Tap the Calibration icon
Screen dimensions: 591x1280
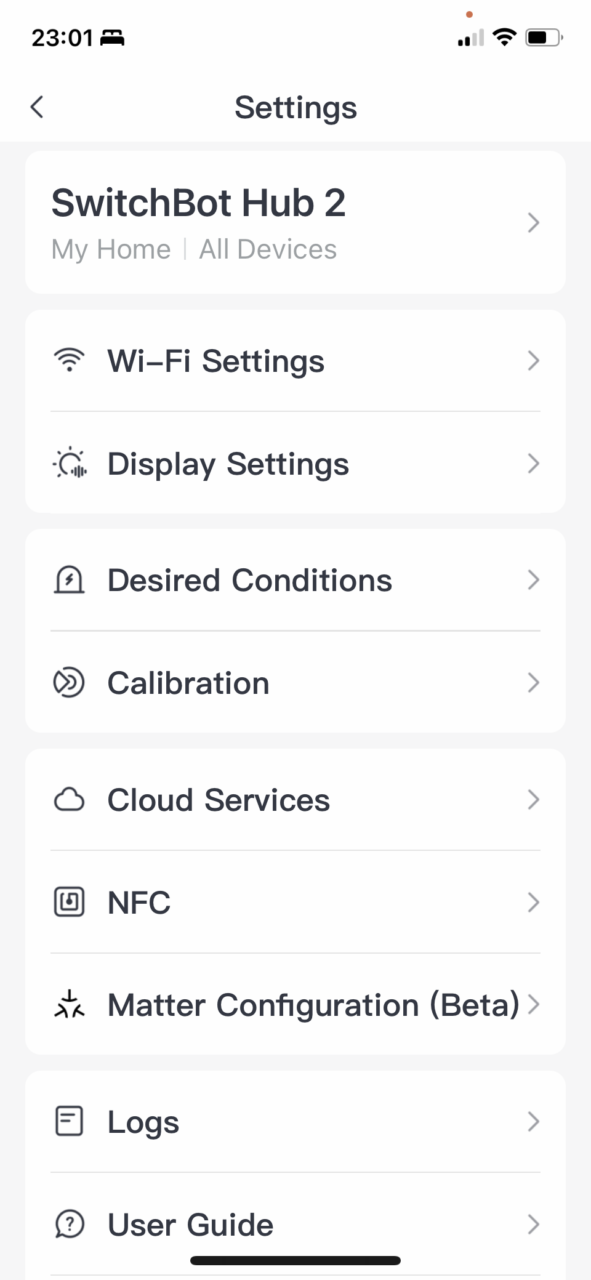coord(68,683)
